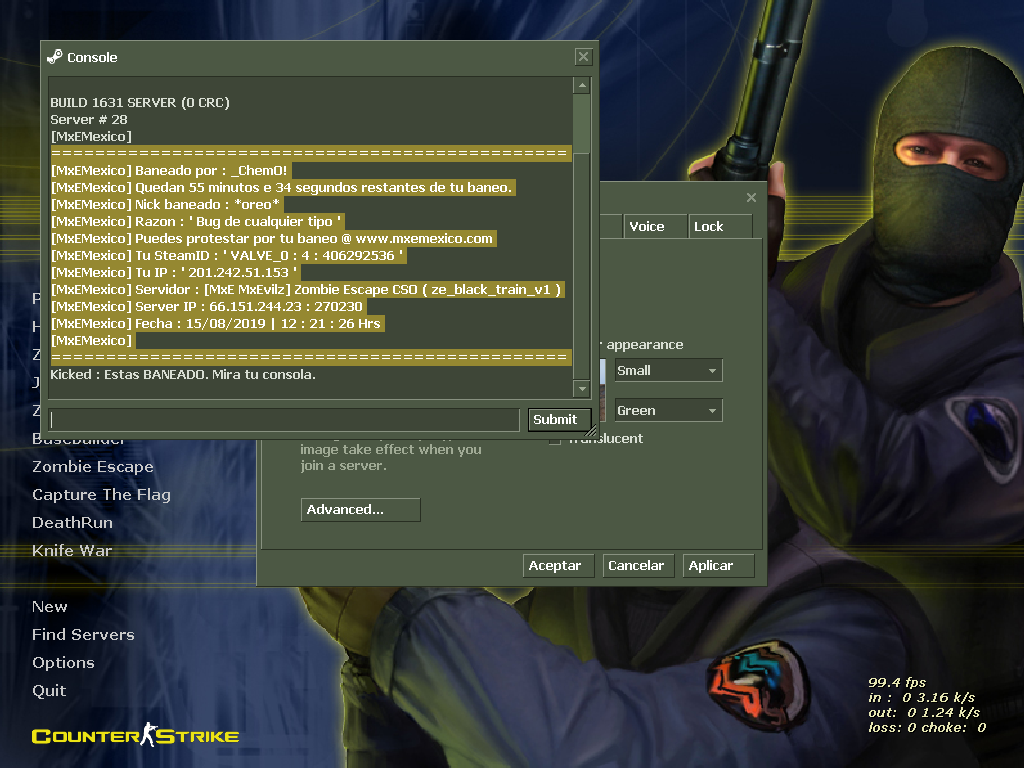Open the Green crosshair color dropdown

[x=668, y=410]
